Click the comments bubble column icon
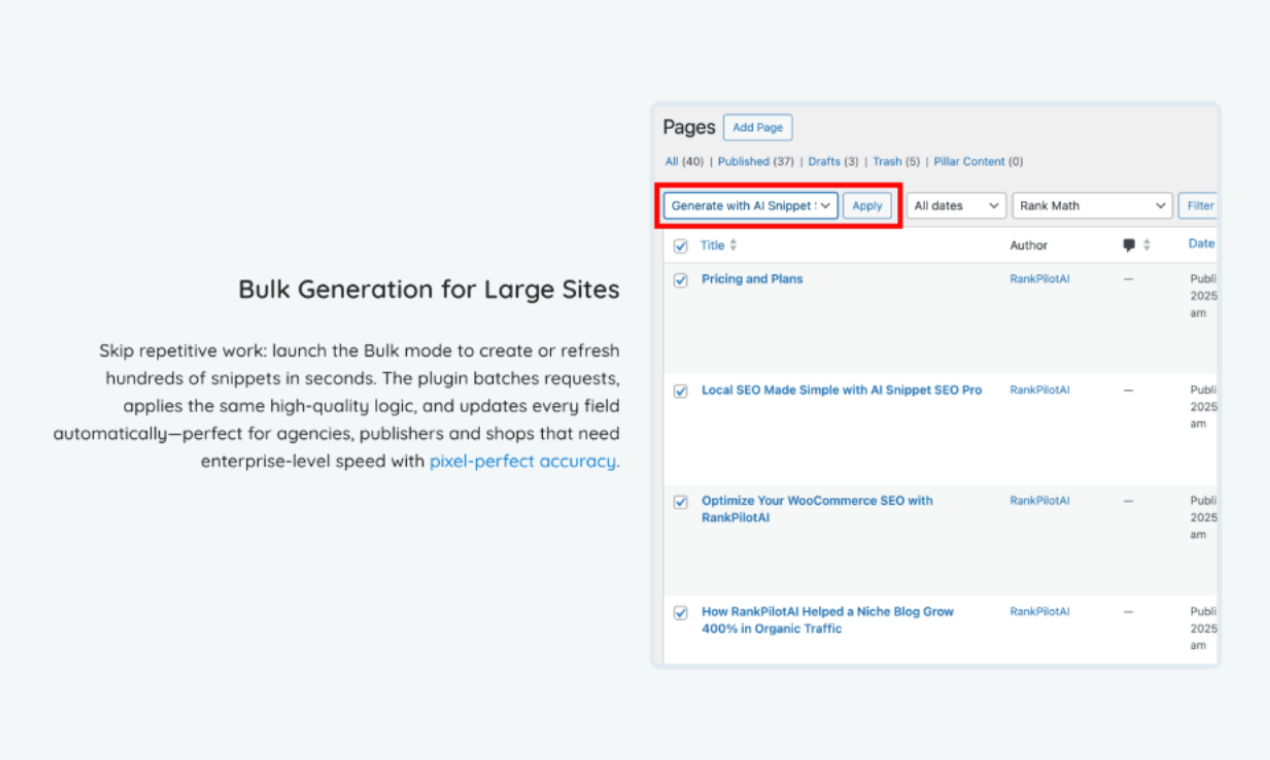Image resolution: width=1270 pixels, height=760 pixels. [x=1129, y=245]
